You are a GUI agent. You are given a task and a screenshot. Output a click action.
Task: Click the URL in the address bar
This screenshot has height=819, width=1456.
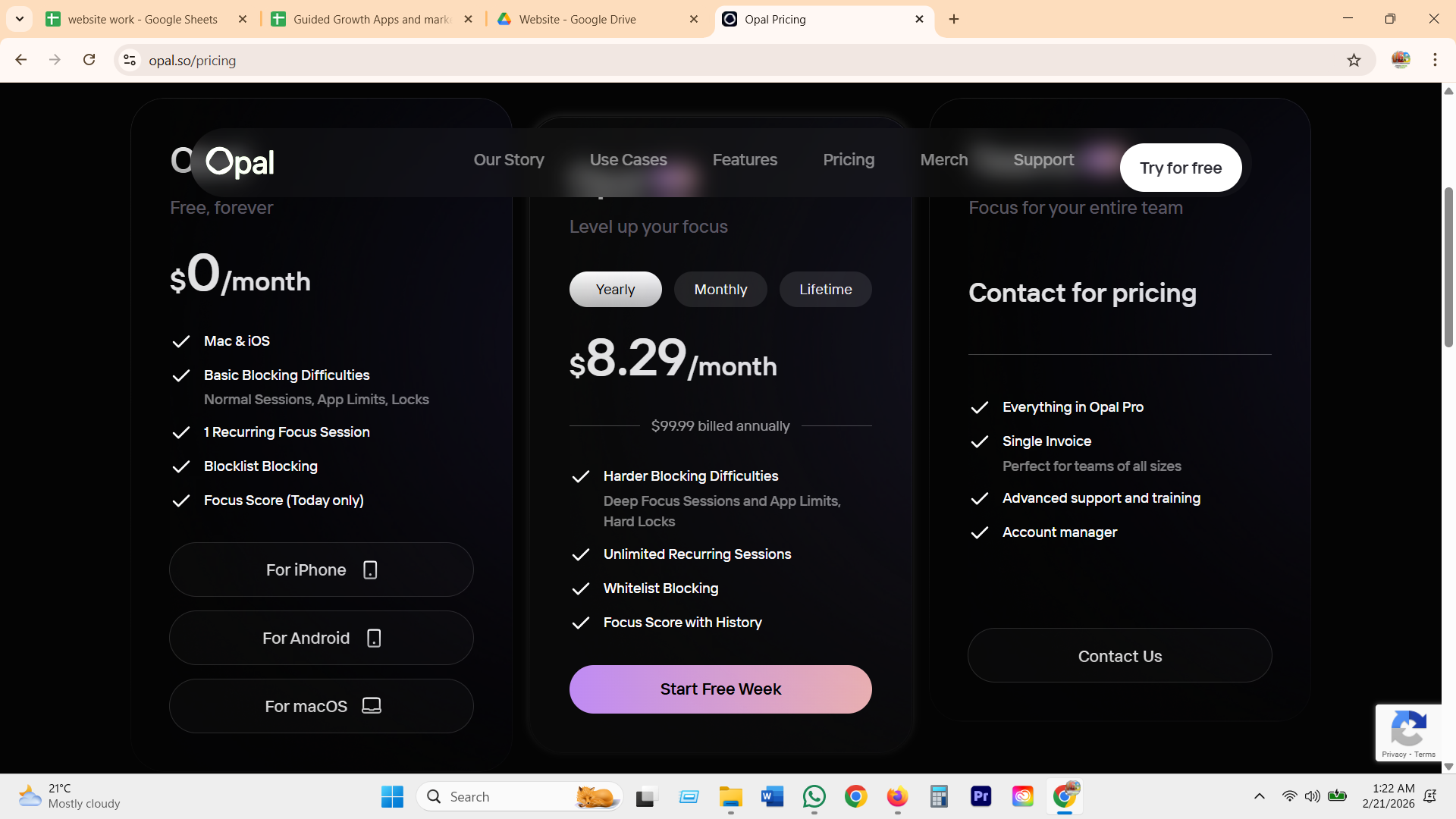tap(193, 60)
